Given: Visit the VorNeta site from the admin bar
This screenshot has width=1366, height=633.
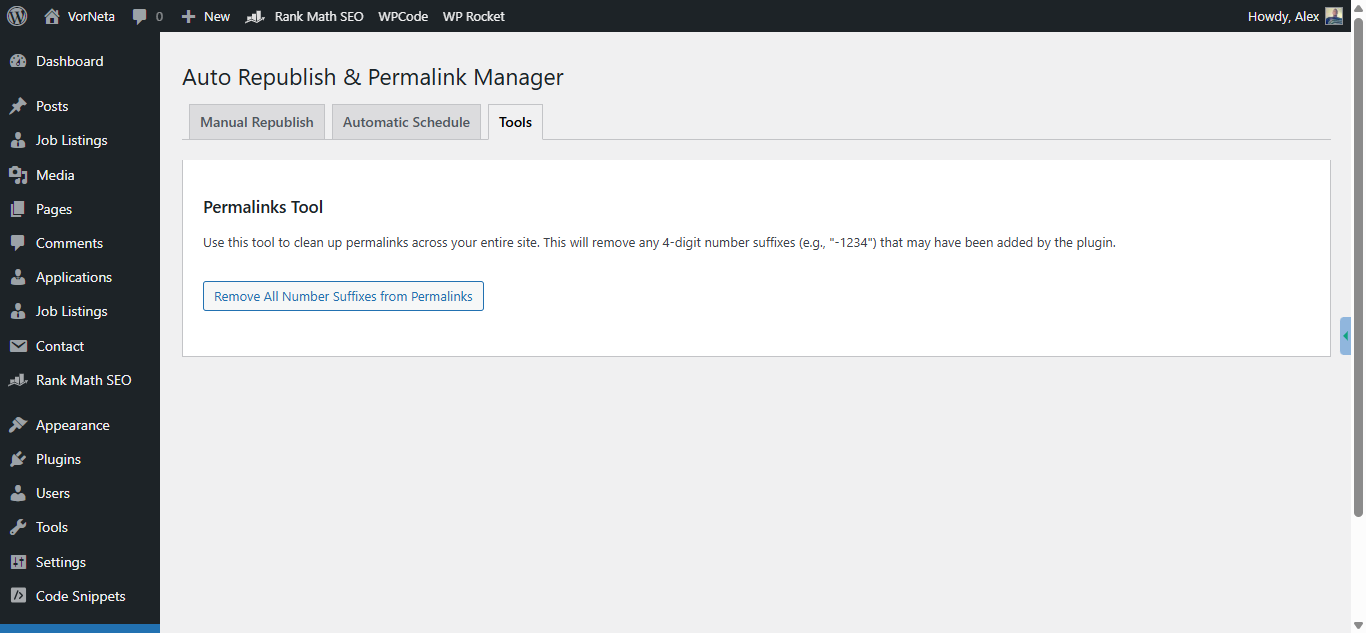Looking at the screenshot, I should [79, 15].
